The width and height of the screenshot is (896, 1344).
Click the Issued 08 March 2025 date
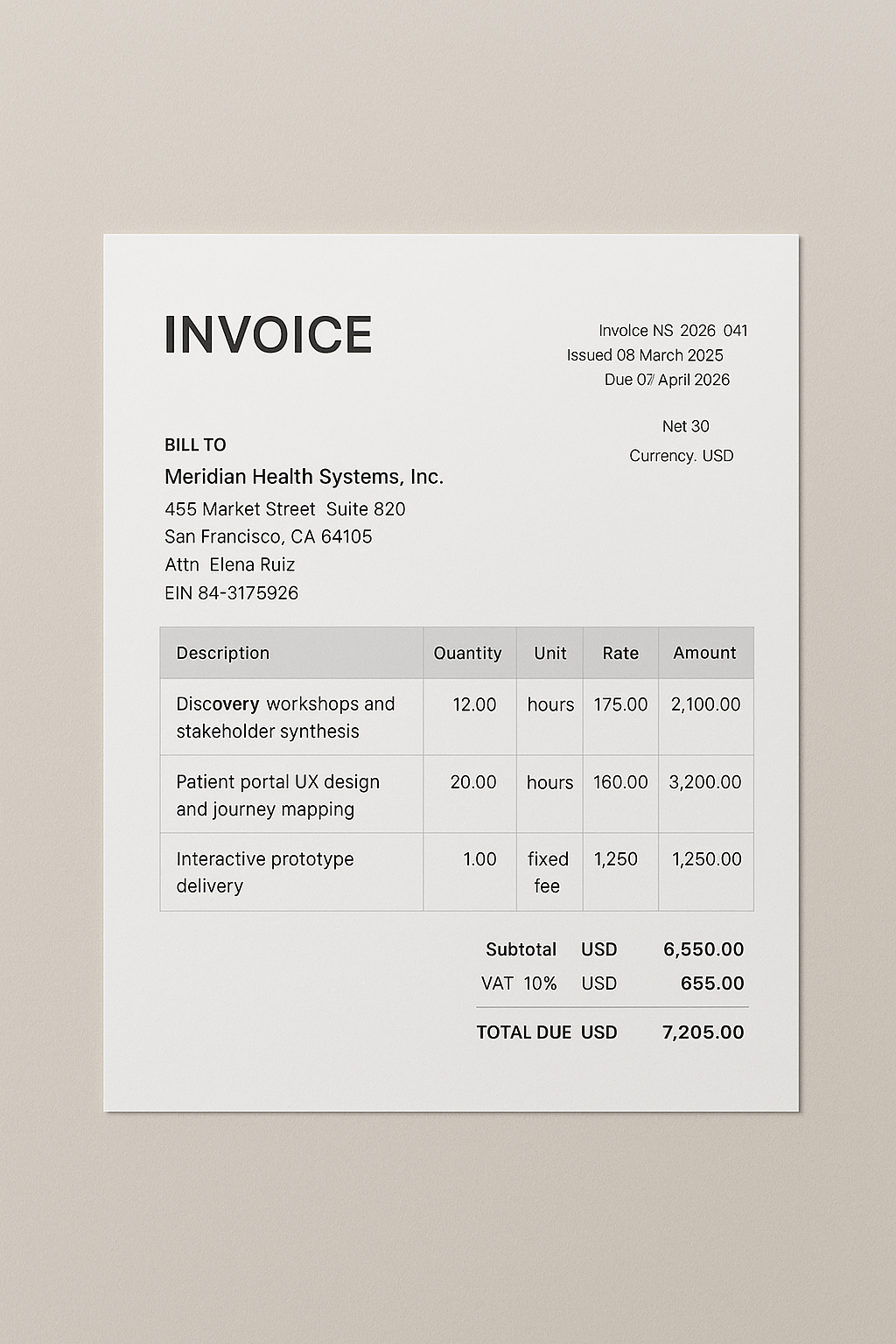[645, 355]
